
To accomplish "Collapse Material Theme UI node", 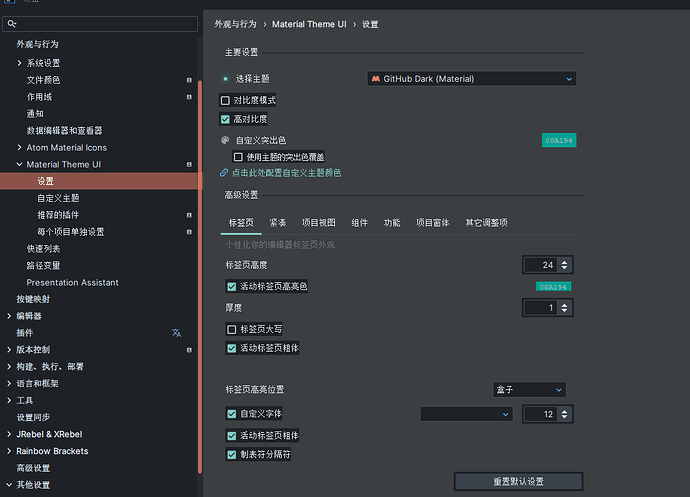I will (19, 164).
